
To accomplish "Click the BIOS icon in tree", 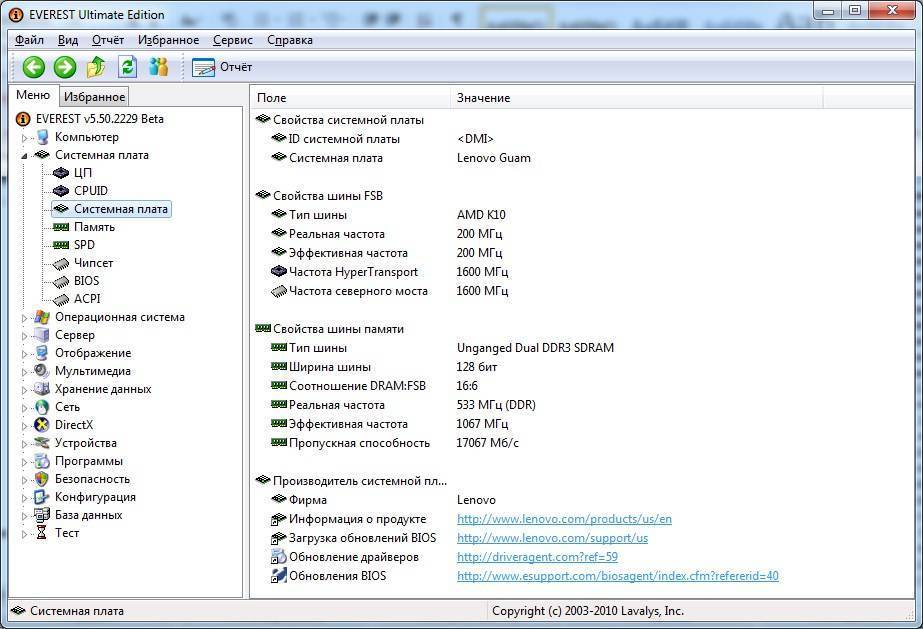I will 61,282.
